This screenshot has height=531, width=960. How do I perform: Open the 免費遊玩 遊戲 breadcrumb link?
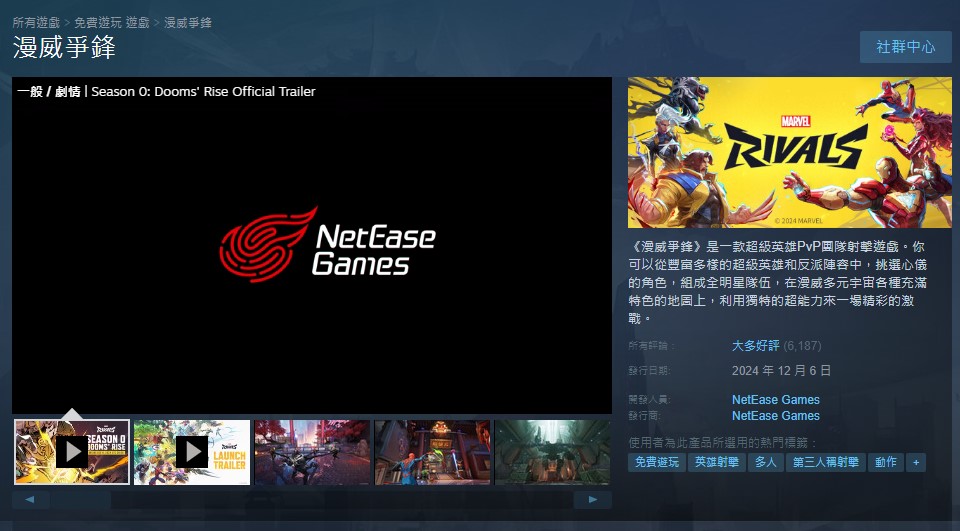[x=111, y=23]
